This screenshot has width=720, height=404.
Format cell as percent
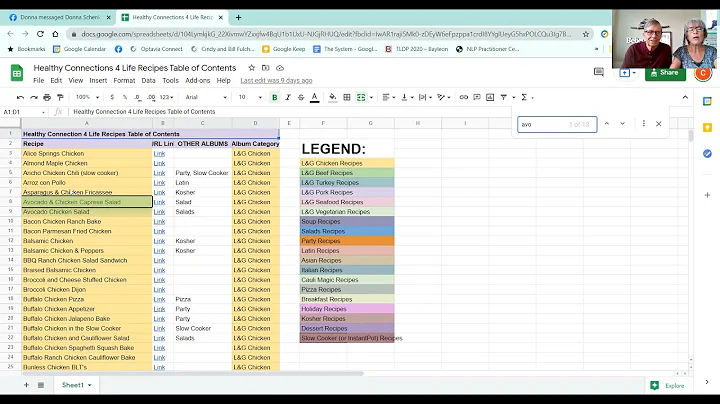(x=125, y=97)
